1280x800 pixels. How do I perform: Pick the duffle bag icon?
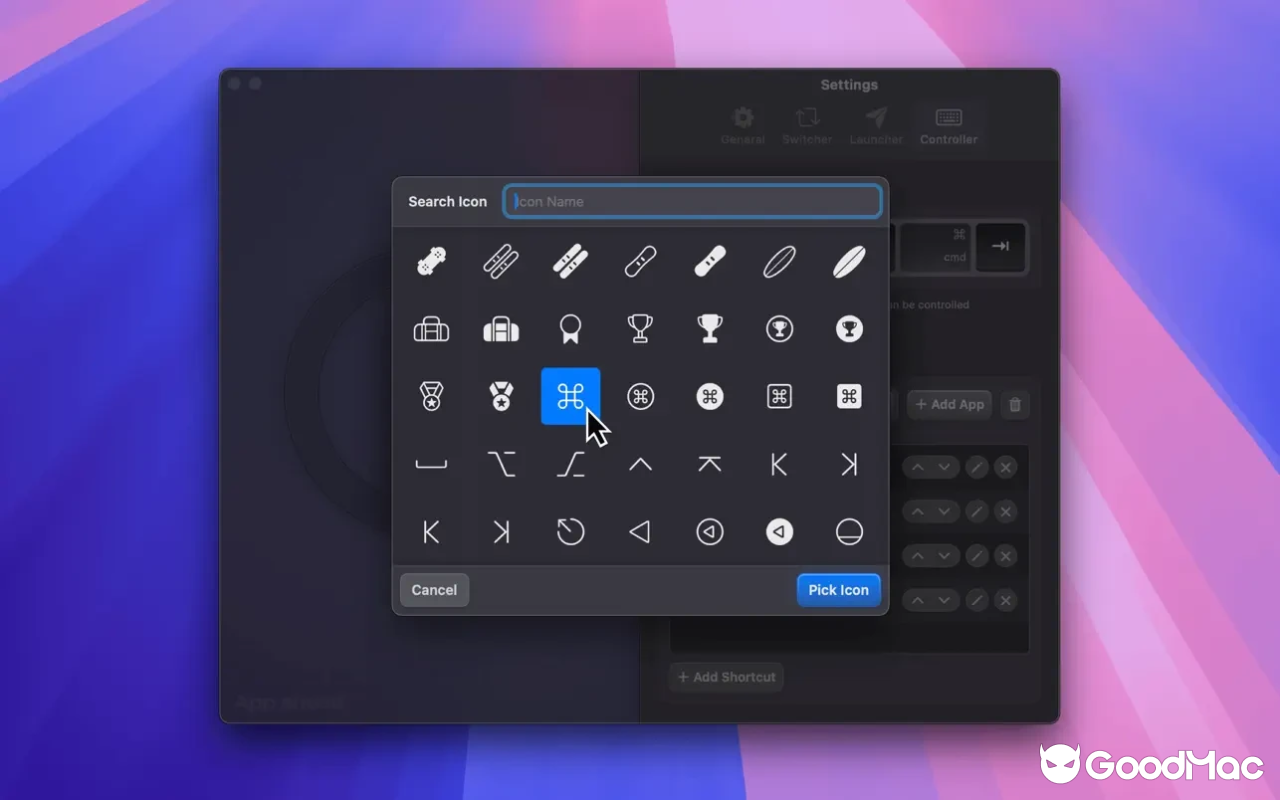(x=430, y=328)
